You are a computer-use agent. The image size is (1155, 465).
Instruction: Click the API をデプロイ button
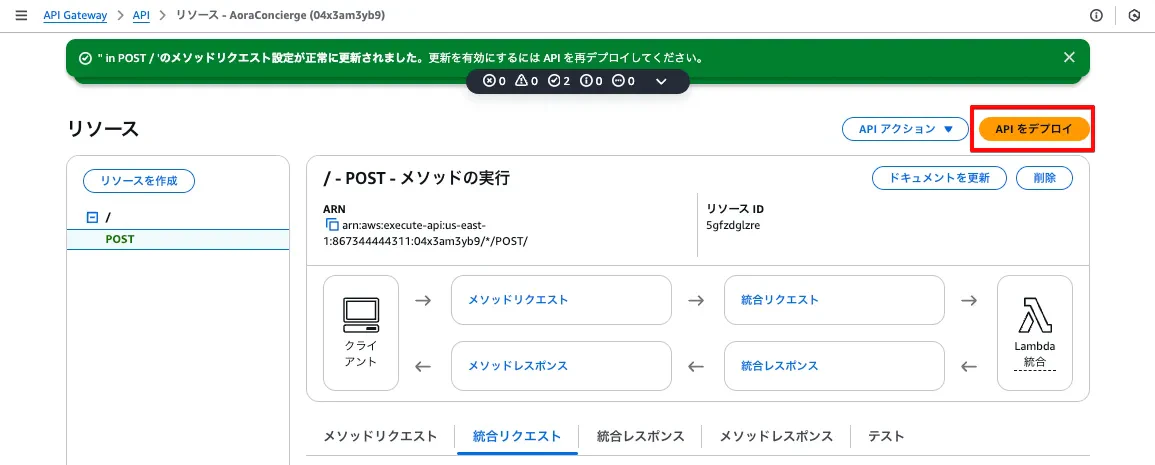click(1034, 129)
